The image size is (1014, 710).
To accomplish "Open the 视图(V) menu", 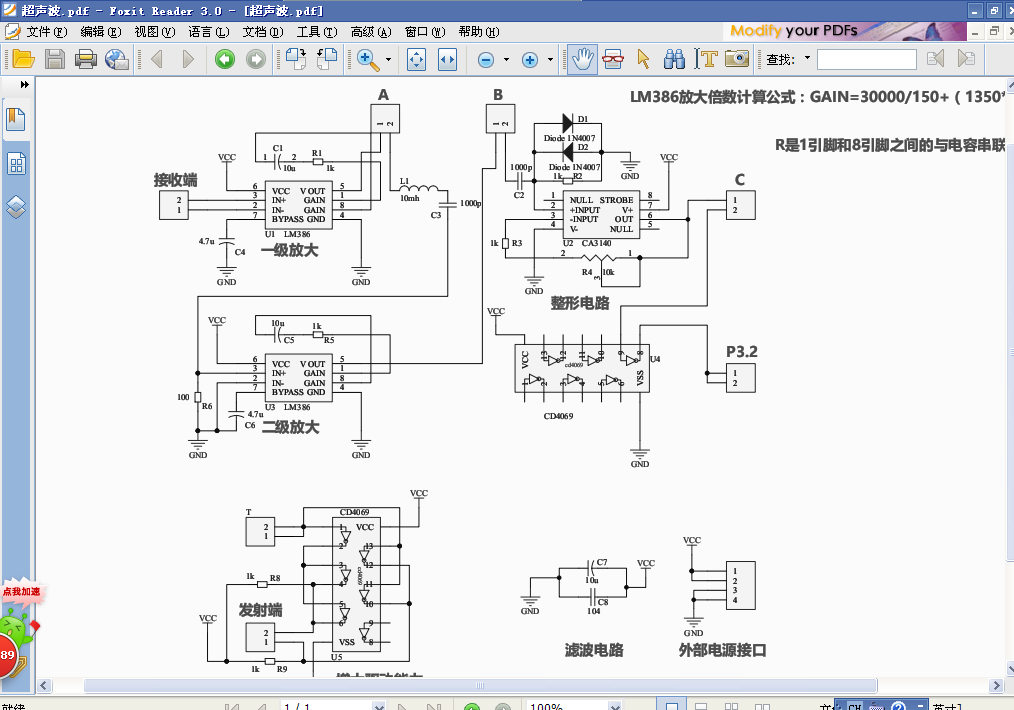I will (x=155, y=32).
